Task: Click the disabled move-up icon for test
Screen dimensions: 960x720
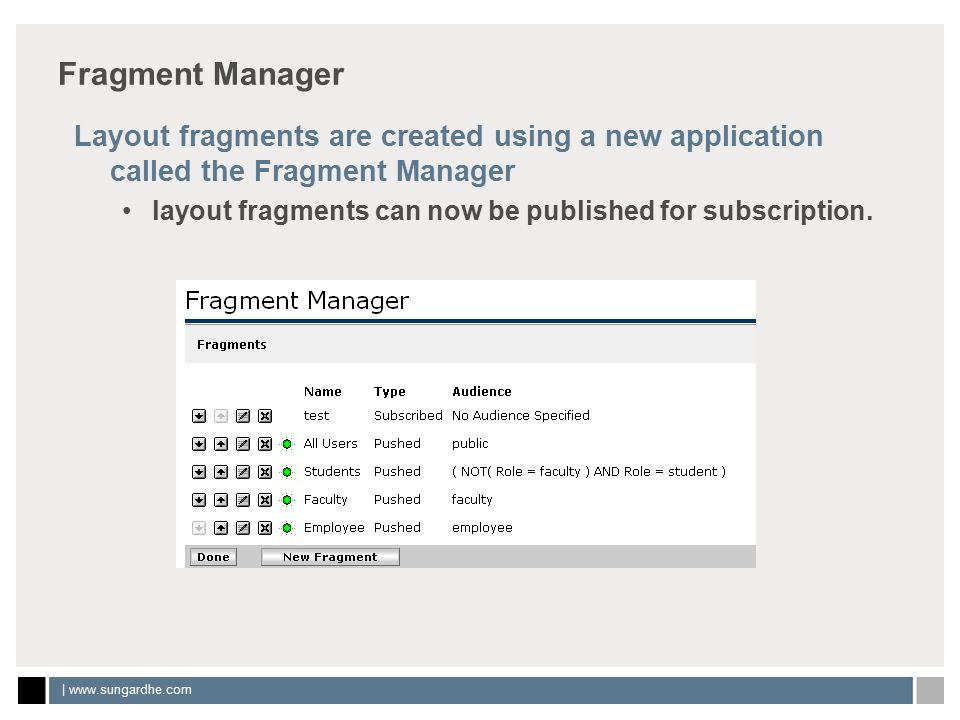Action: (x=221, y=416)
